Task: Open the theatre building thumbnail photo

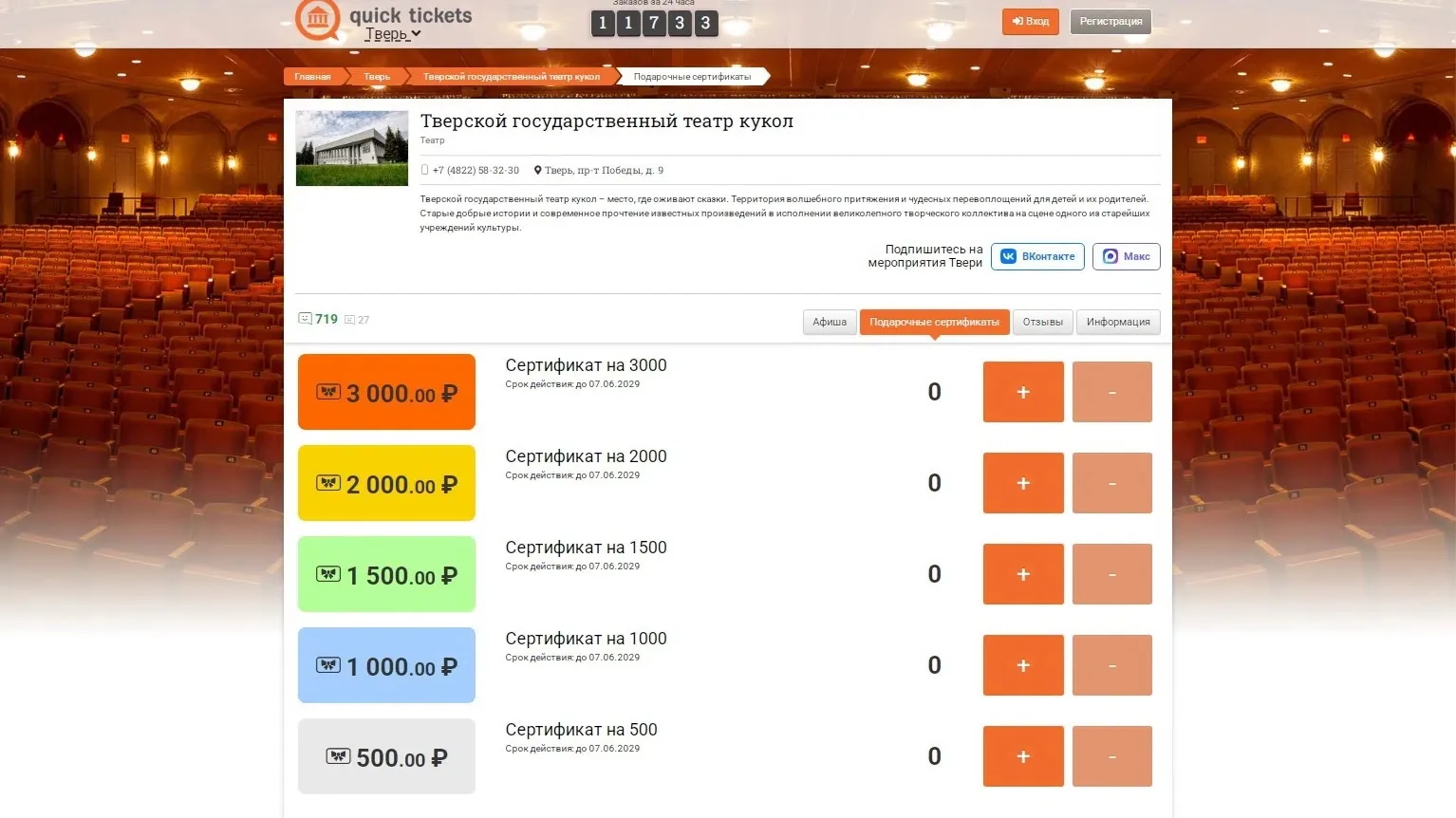Action: (352, 148)
